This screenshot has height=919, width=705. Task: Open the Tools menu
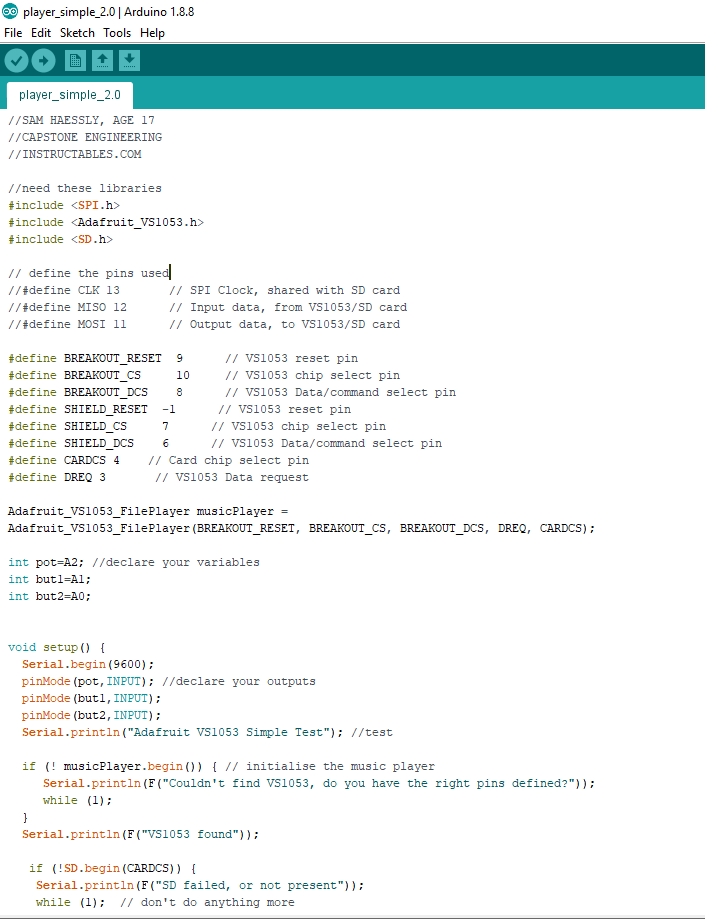coord(116,33)
